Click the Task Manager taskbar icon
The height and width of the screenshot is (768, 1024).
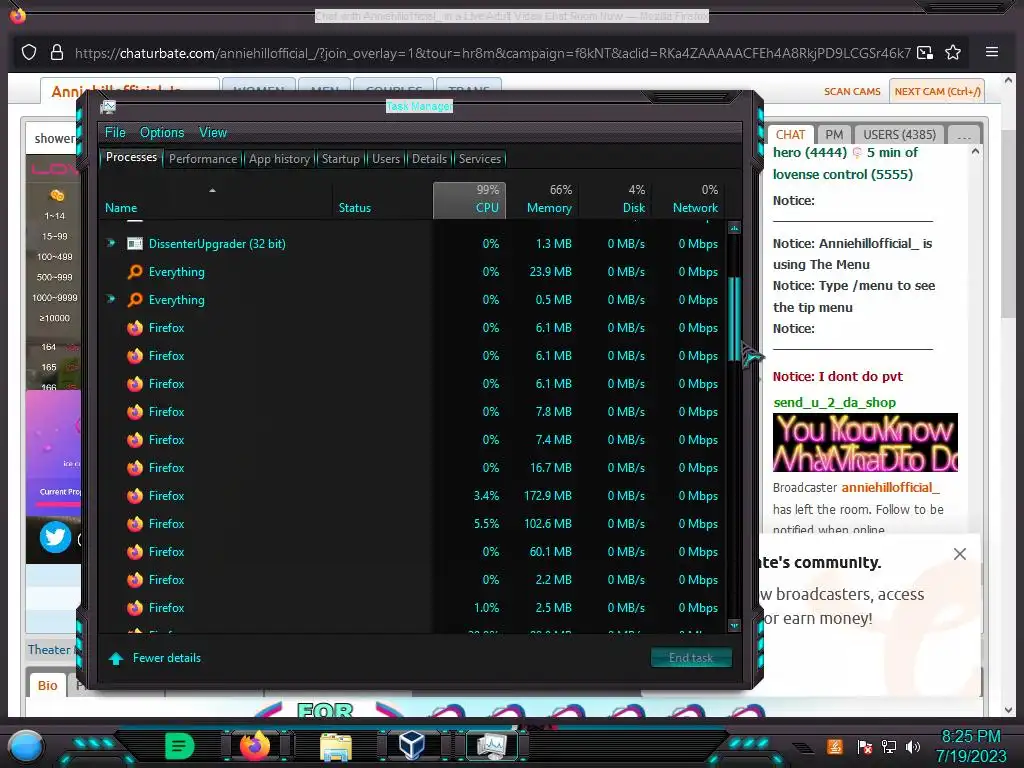492,745
